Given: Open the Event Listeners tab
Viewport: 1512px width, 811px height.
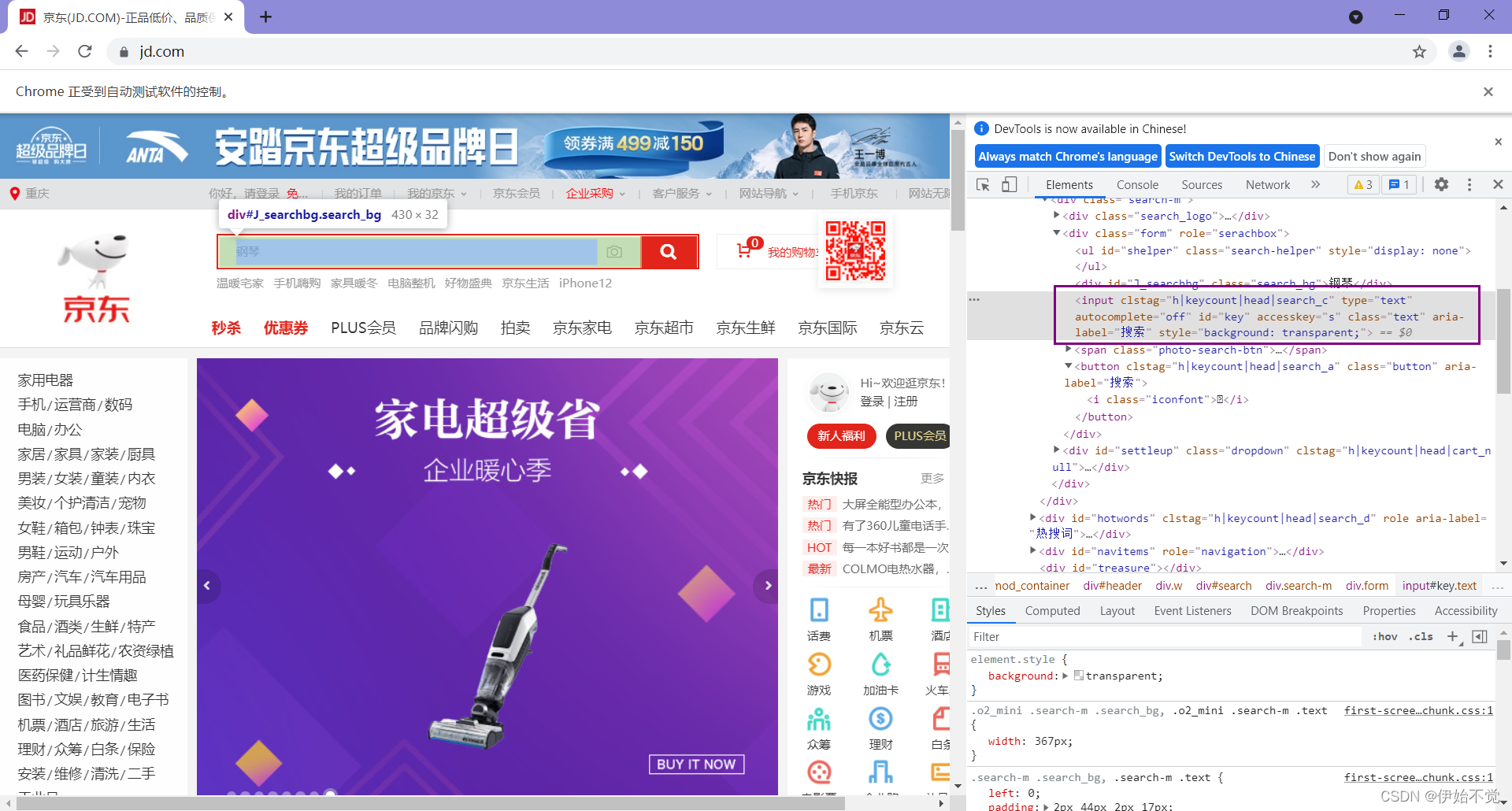Looking at the screenshot, I should click(x=1192, y=611).
